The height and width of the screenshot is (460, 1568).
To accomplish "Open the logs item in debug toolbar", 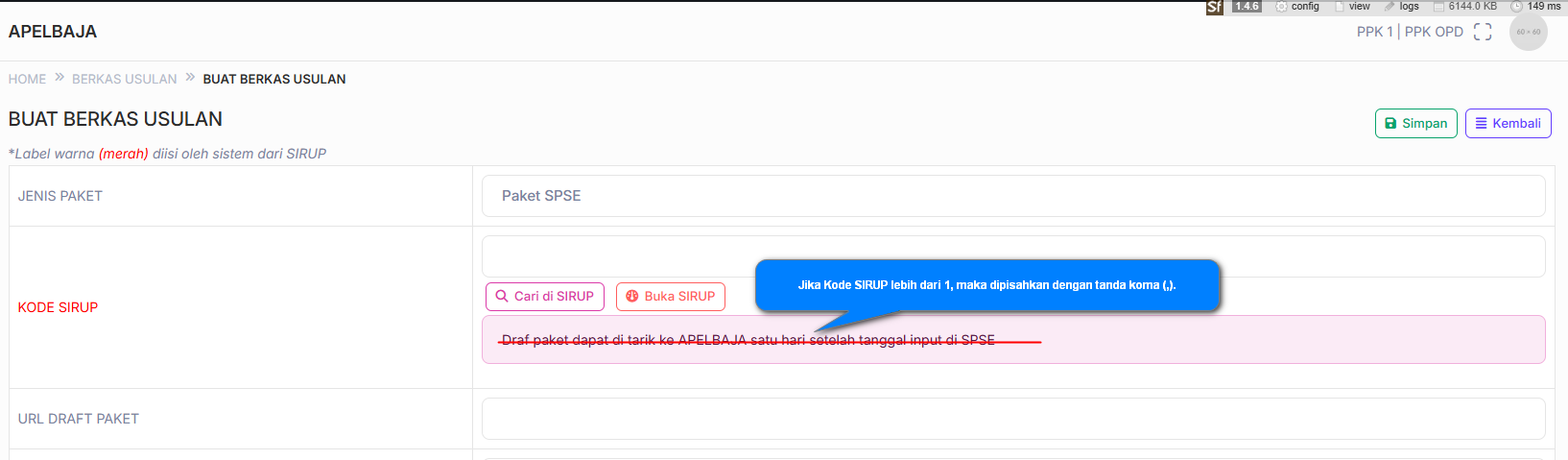I will point(1401,6).
